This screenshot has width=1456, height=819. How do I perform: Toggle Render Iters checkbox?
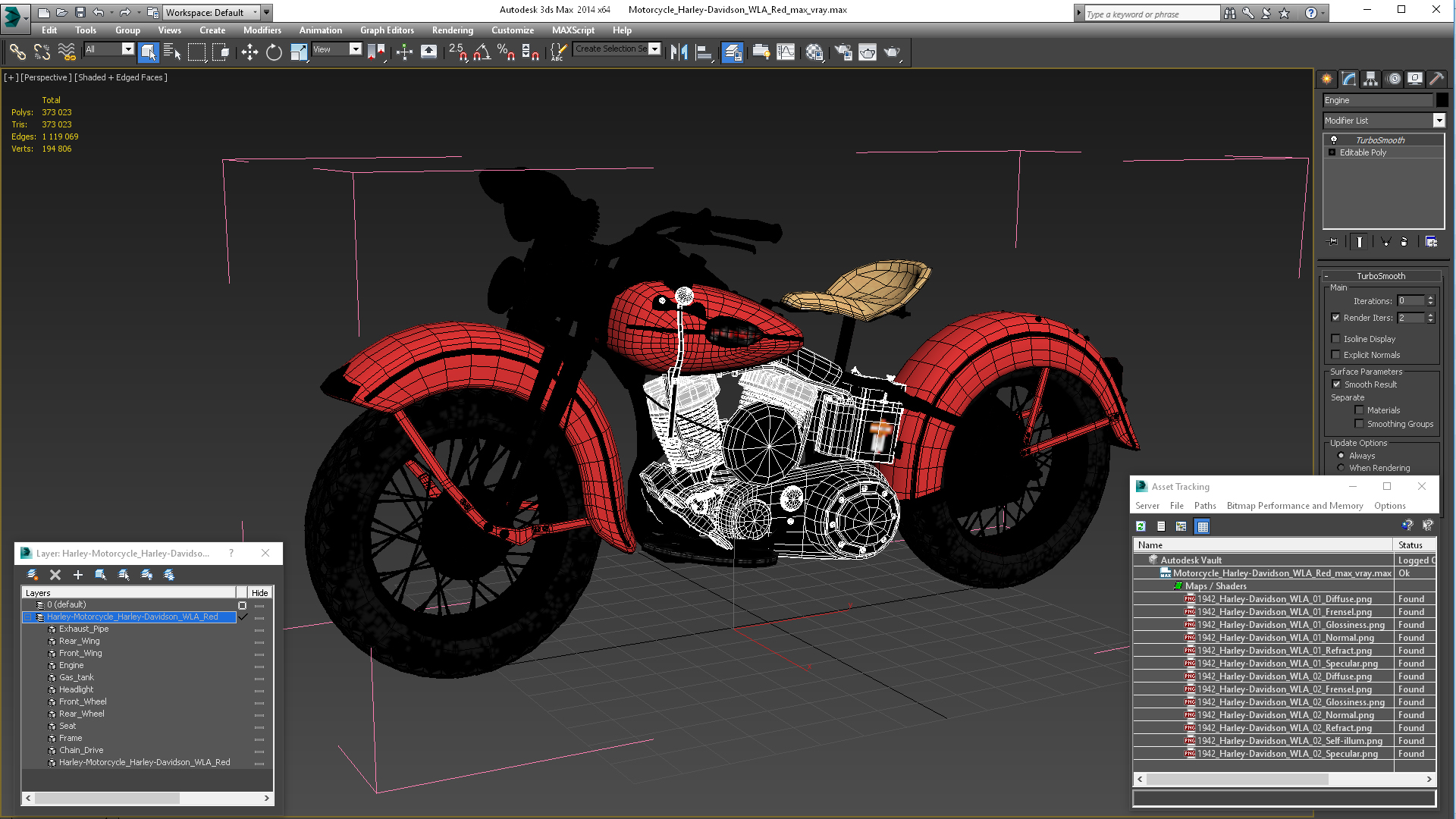(1335, 318)
